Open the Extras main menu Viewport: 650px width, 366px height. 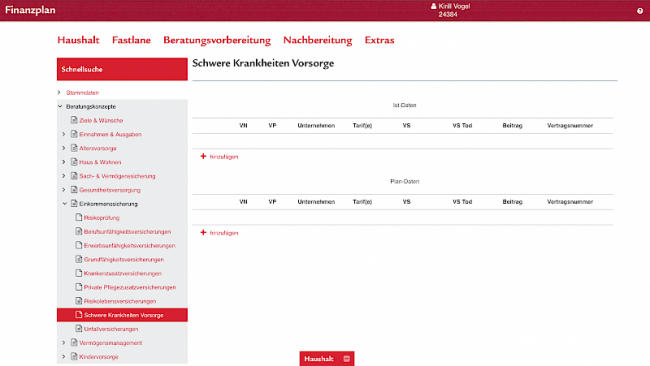[379, 40]
